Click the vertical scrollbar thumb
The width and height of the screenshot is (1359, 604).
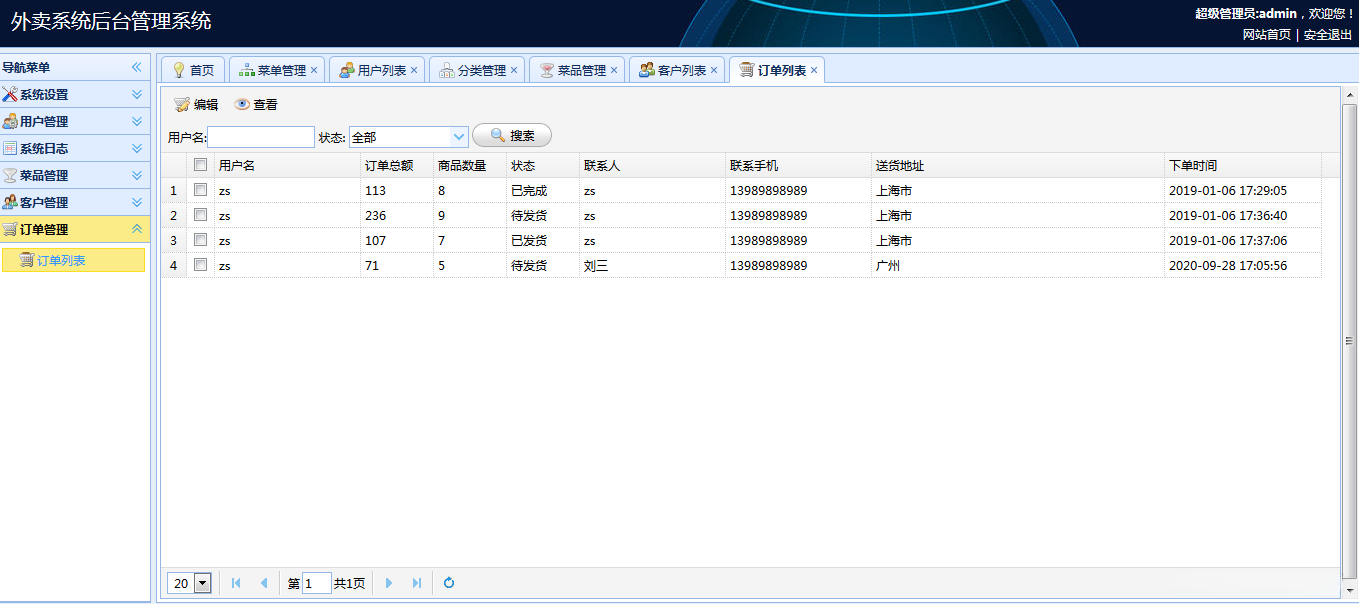point(1349,340)
